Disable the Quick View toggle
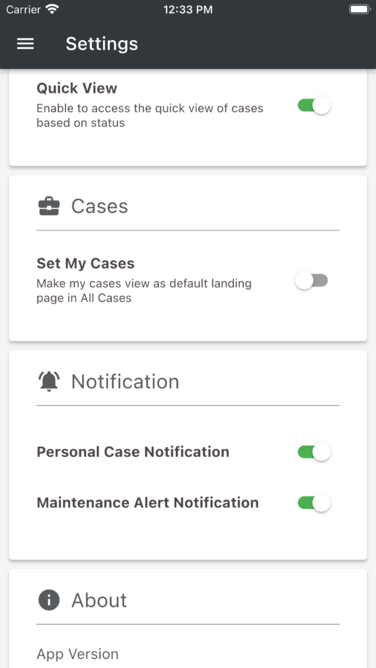This screenshot has height=668, width=376. click(x=314, y=105)
